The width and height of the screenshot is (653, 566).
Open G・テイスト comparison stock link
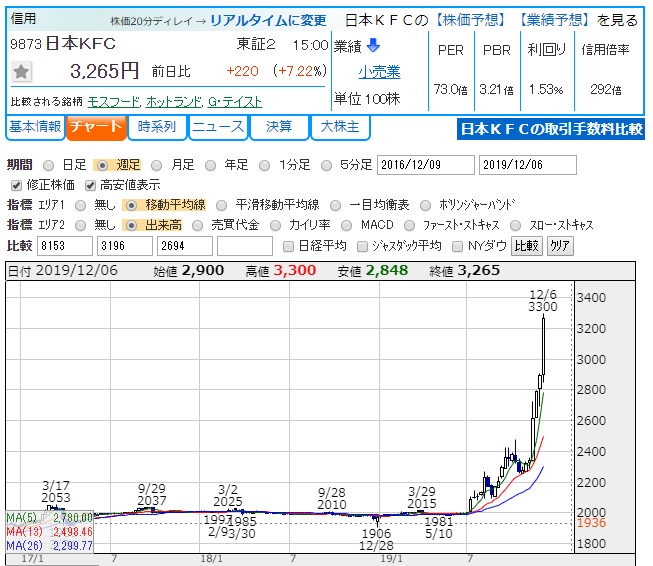tap(235, 102)
